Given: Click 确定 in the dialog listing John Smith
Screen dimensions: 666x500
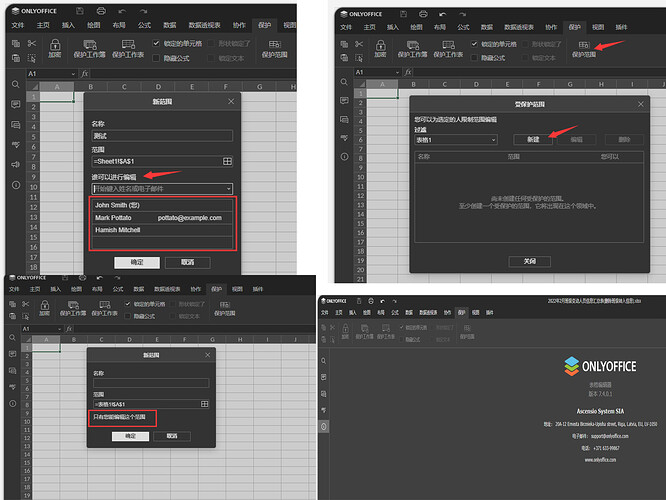Looking at the screenshot, I should pos(137,263).
